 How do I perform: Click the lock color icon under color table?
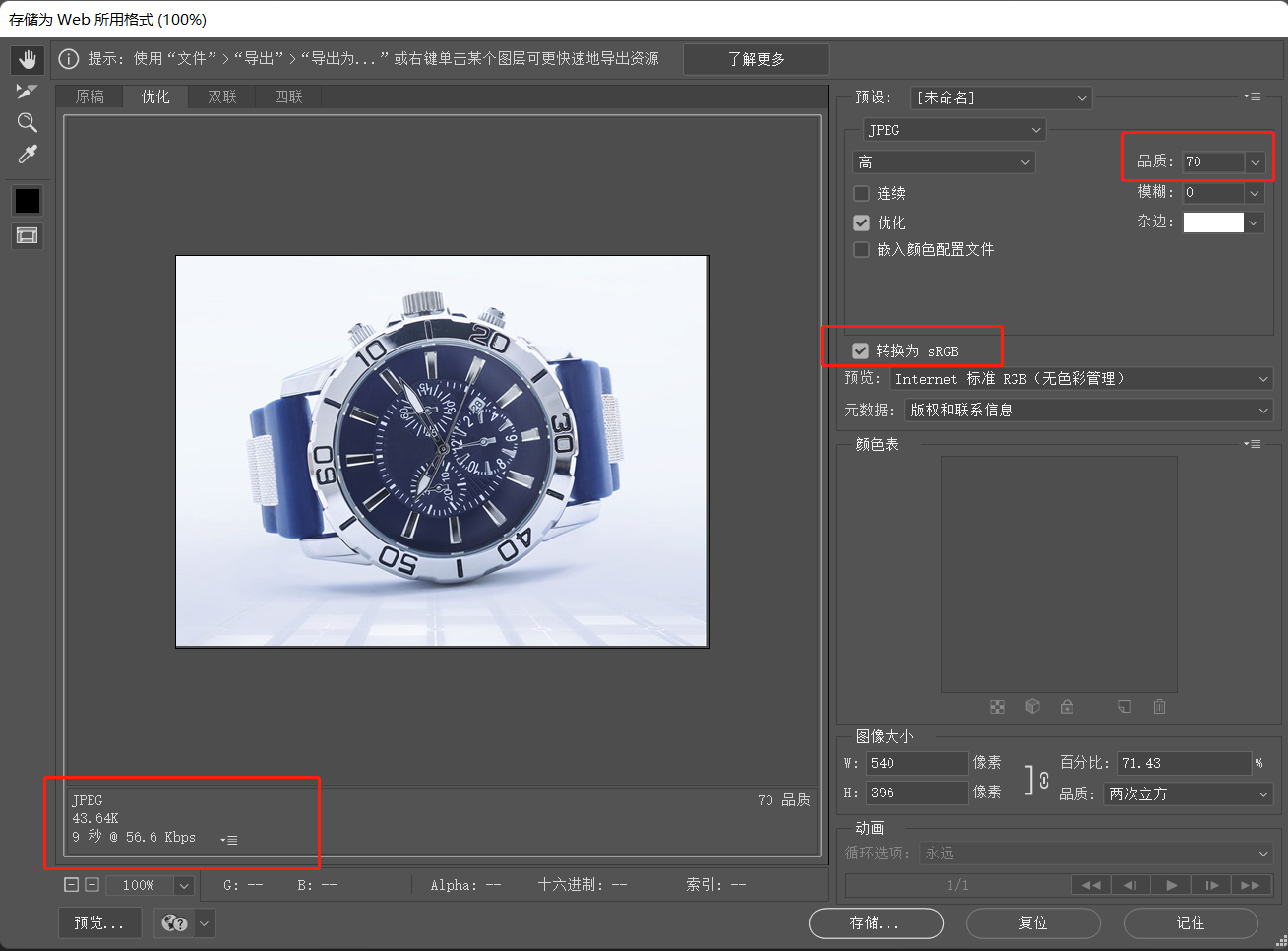pos(1067,707)
